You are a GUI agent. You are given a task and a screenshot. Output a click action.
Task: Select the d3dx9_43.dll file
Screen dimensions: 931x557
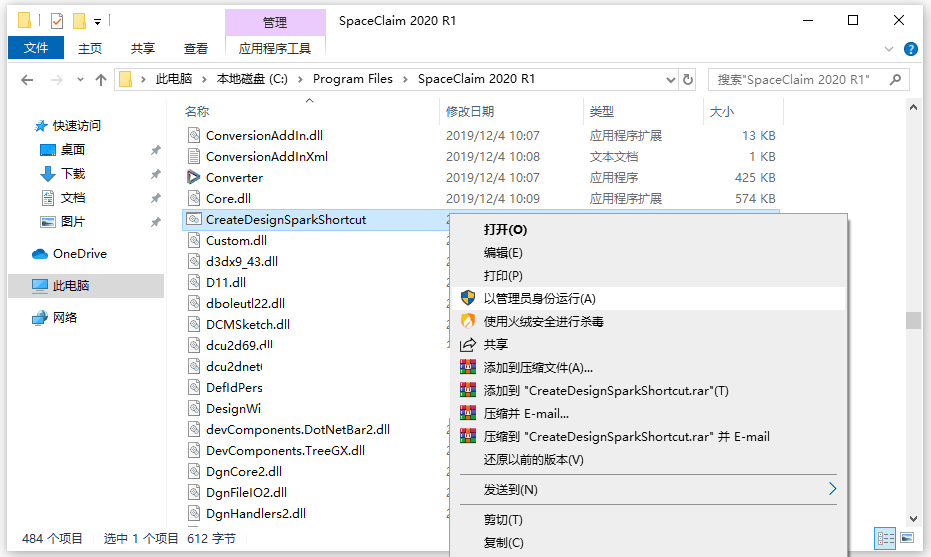[242, 261]
